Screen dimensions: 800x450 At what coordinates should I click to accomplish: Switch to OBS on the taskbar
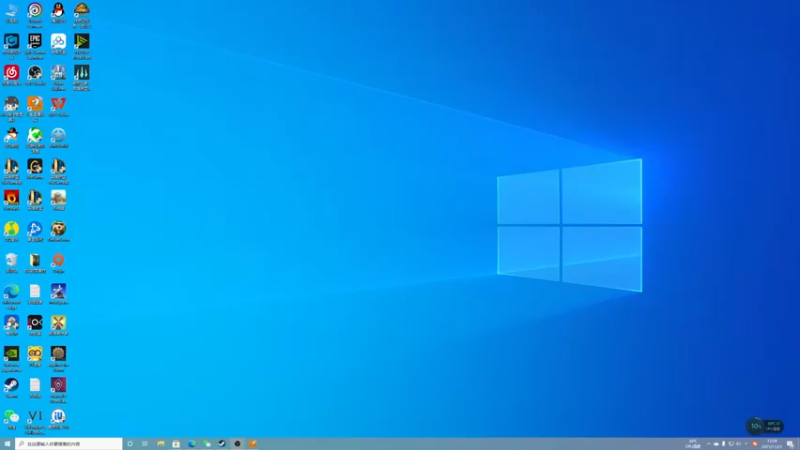pos(237,444)
